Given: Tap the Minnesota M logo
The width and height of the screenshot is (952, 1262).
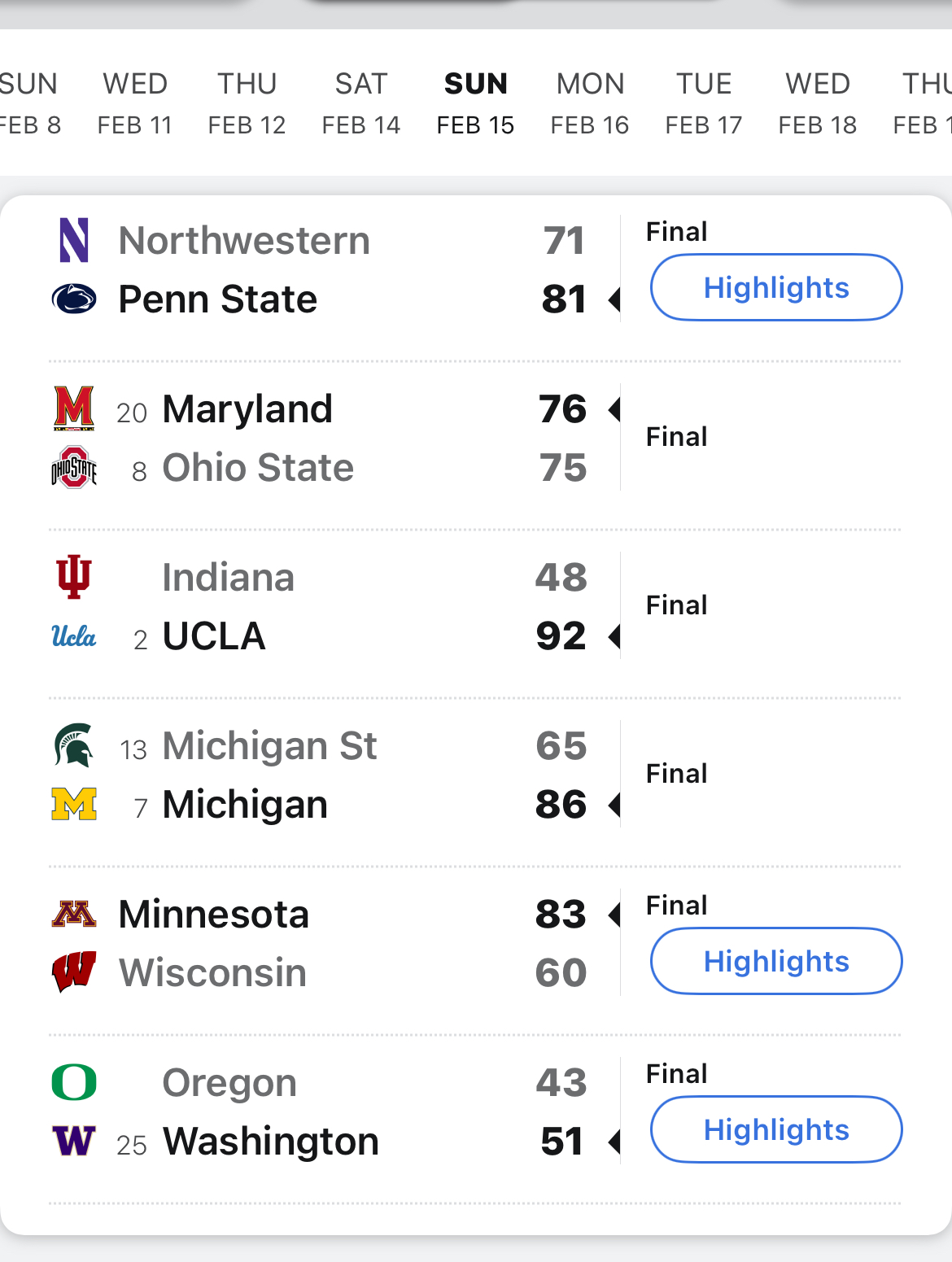Looking at the screenshot, I should pos(74,914).
